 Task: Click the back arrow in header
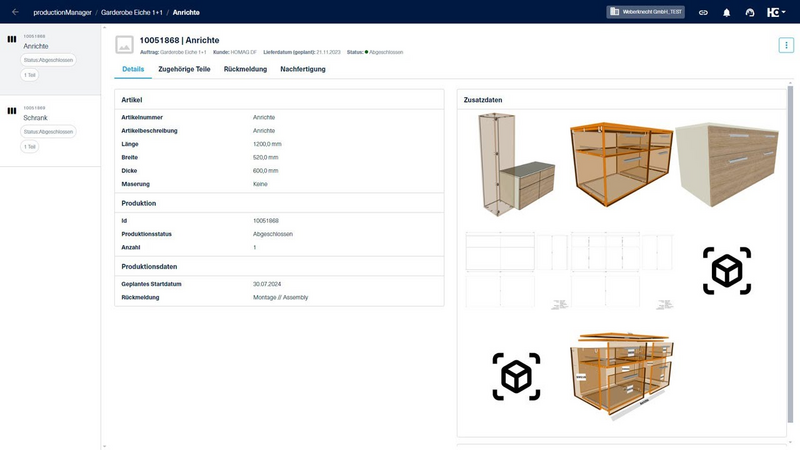click(15, 12)
